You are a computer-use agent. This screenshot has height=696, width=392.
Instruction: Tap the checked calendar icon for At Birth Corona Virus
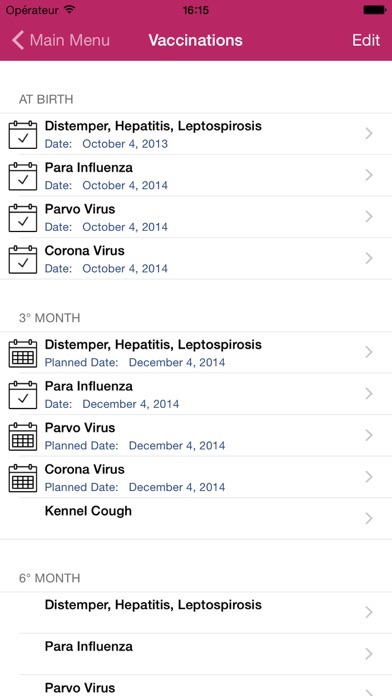23,259
